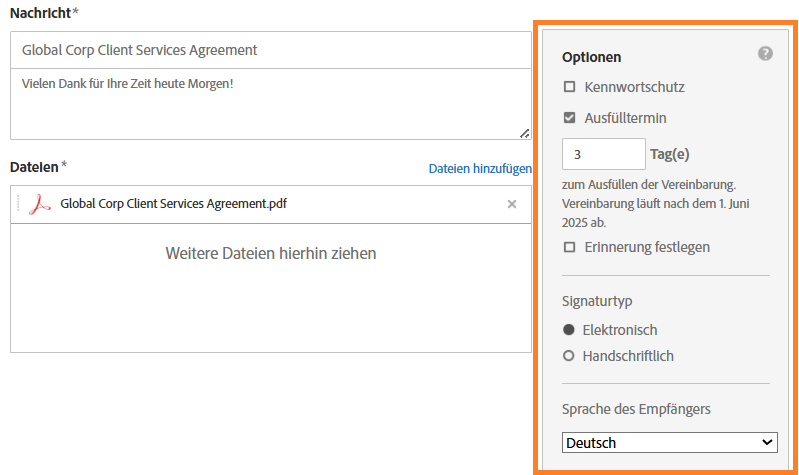Click the Kennwortschutz label
The width and height of the screenshot is (799, 475).
click(x=634, y=87)
